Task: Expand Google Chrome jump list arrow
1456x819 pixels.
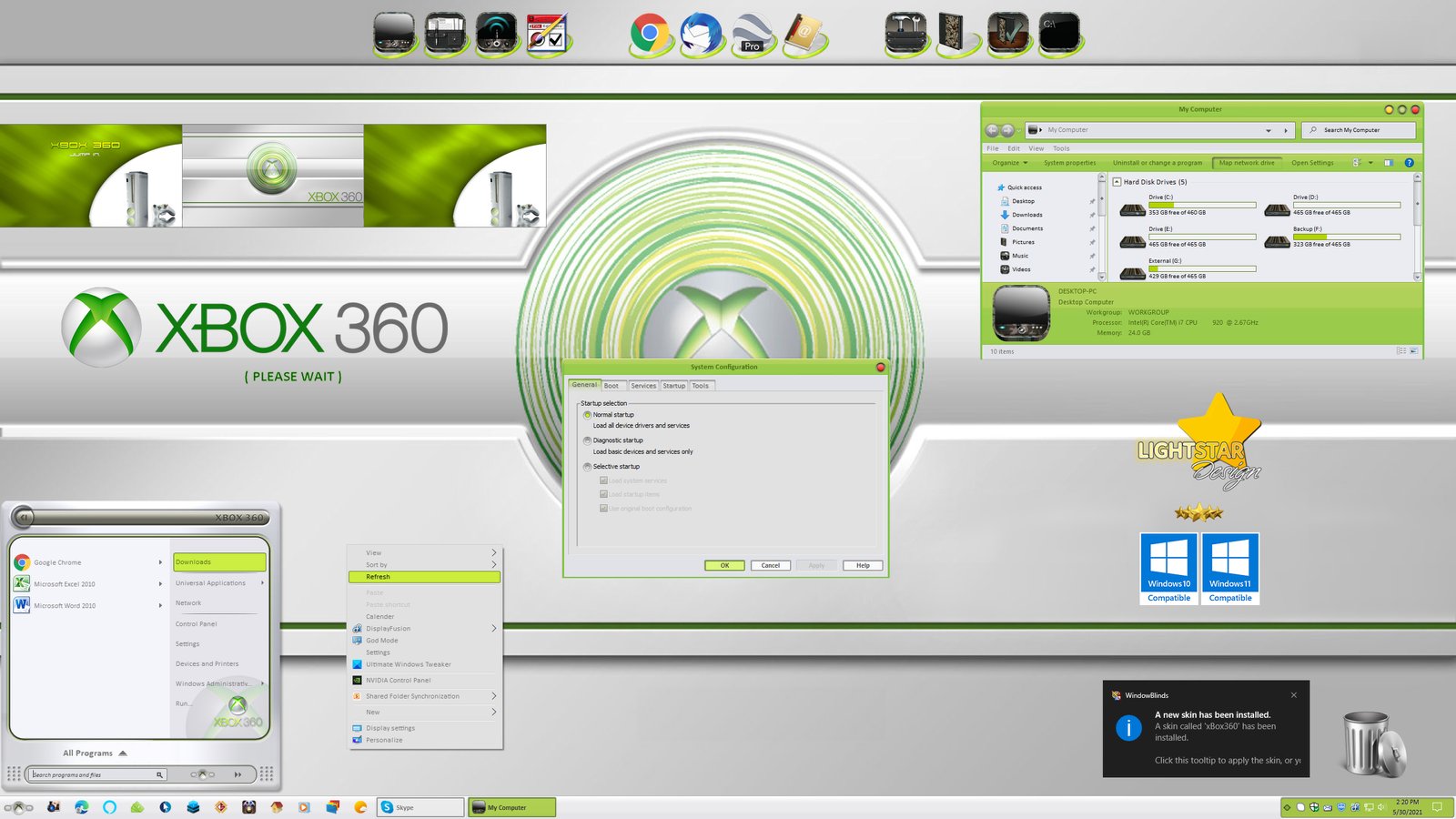Action: point(160,562)
